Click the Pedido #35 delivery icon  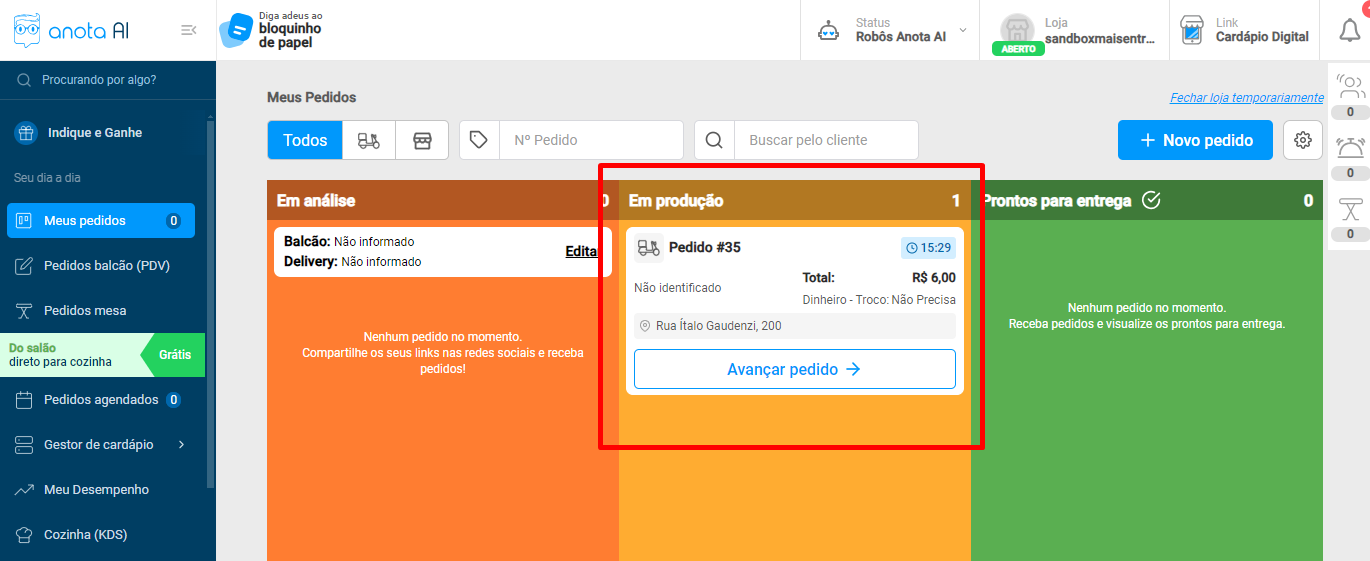pyautogui.click(x=649, y=248)
